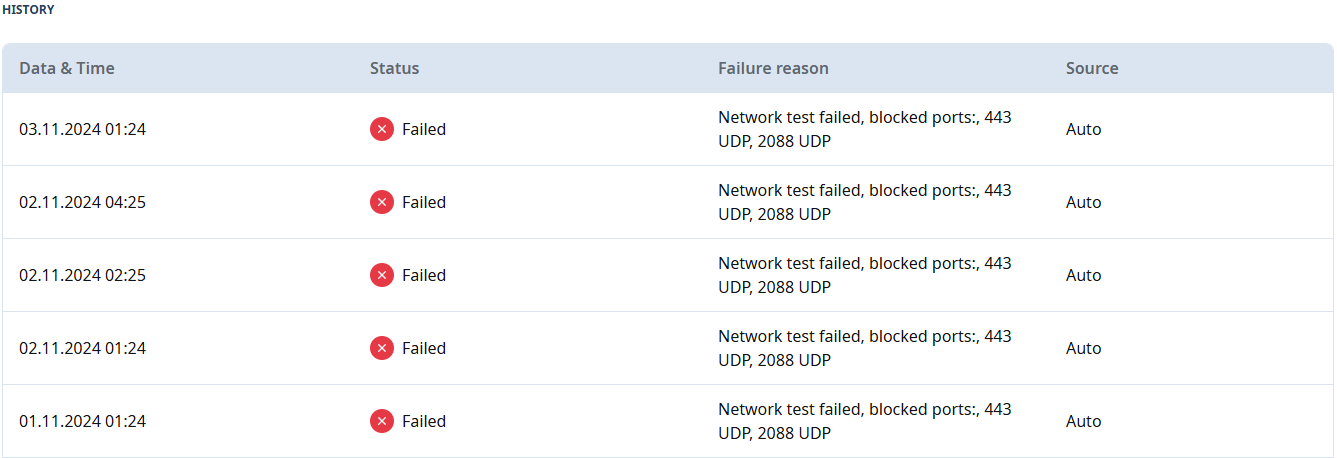Image resolution: width=1337 pixels, height=458 pixels.
Task: Select the 02.11.2024 02:25 date entry
Action: tap(82, 275)
